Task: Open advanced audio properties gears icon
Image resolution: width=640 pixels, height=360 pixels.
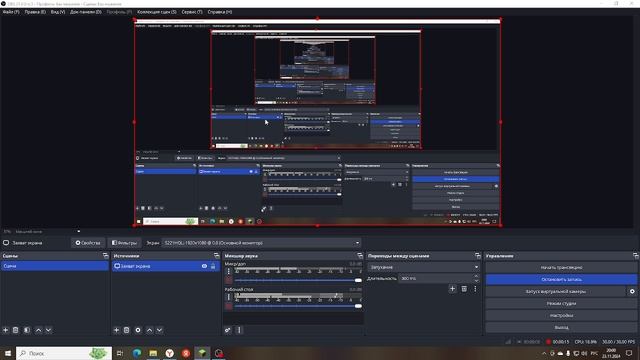Action: click(228, 330)
